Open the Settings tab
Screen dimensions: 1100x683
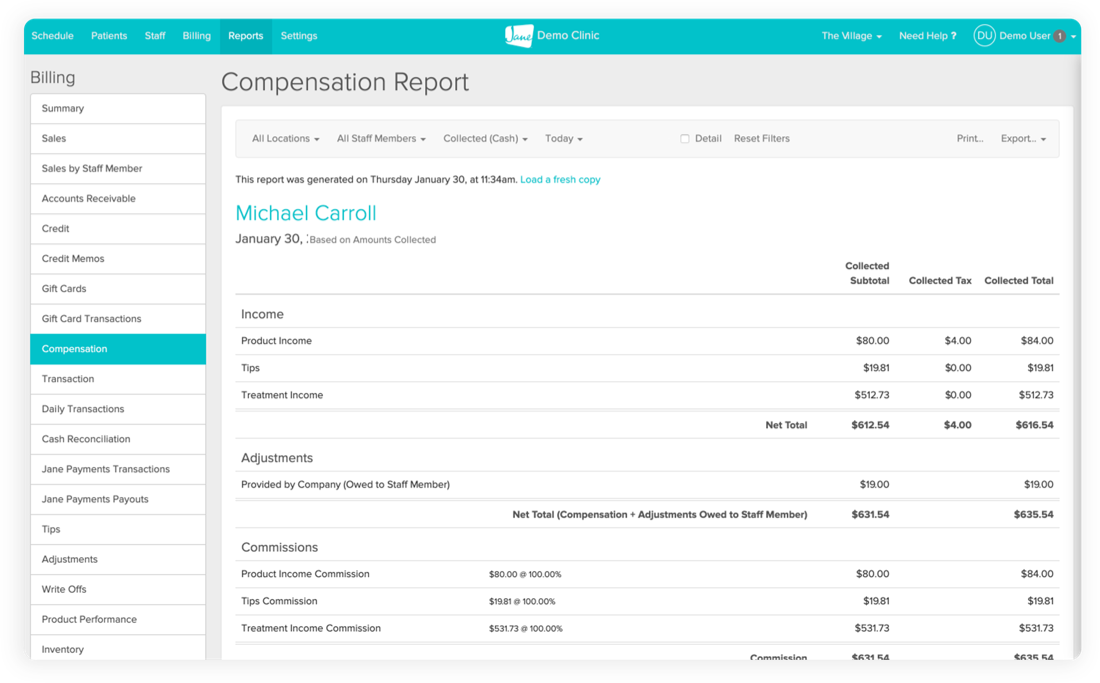299,36
